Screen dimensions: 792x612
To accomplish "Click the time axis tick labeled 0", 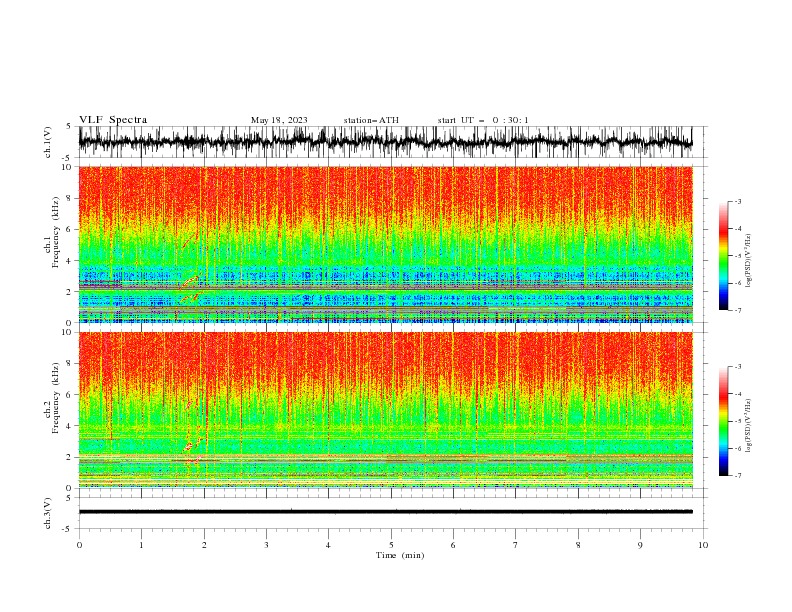I will (x=79, y=545).
